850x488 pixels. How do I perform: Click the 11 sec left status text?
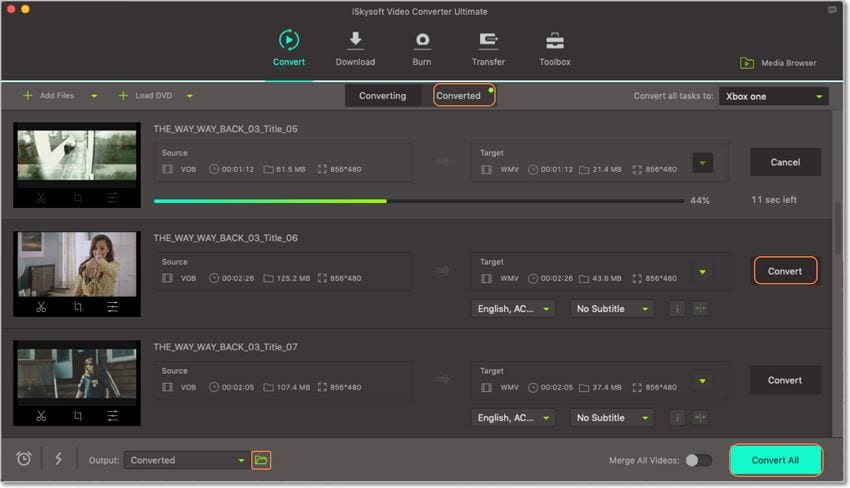pyautogui.click(x=774, y=200)
